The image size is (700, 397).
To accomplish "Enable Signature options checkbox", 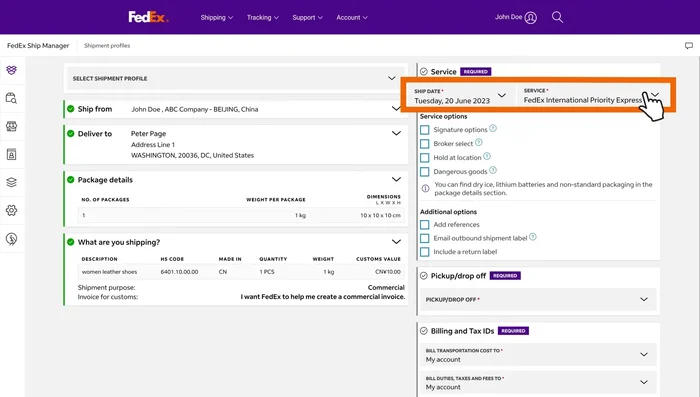I will [x=425, y=130].
